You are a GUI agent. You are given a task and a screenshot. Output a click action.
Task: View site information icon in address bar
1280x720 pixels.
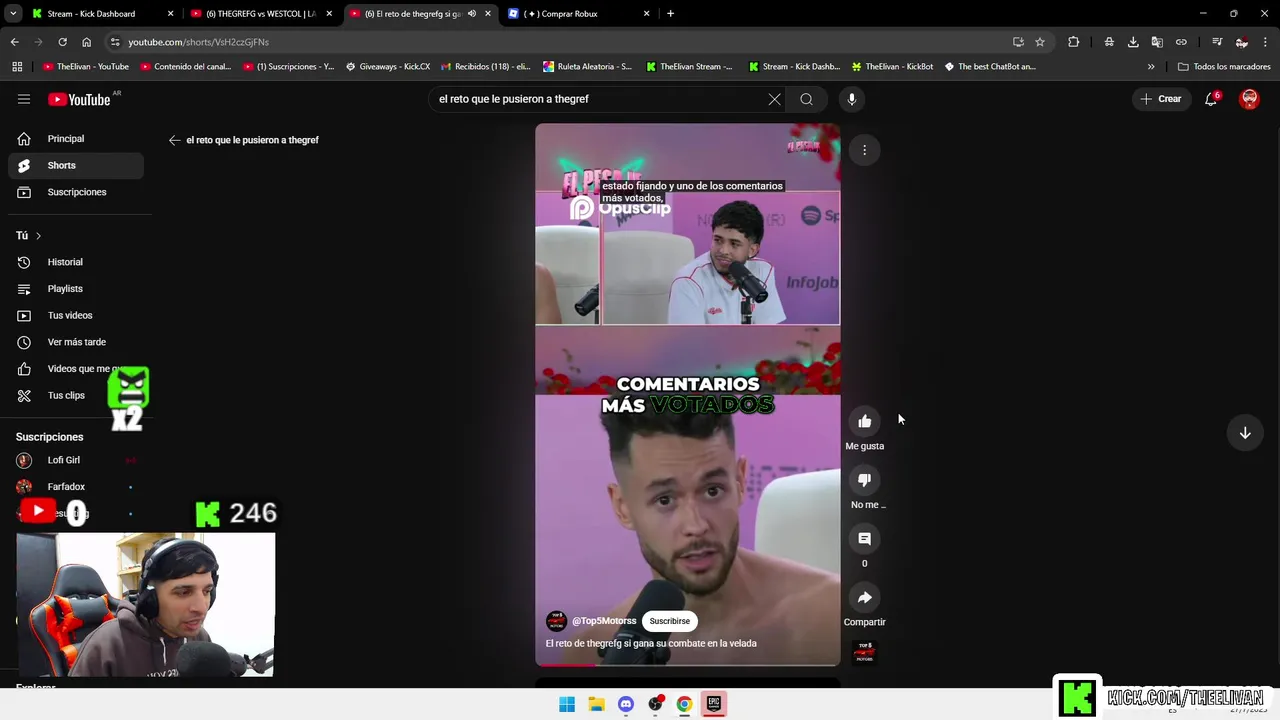click(x=115, y=42)
